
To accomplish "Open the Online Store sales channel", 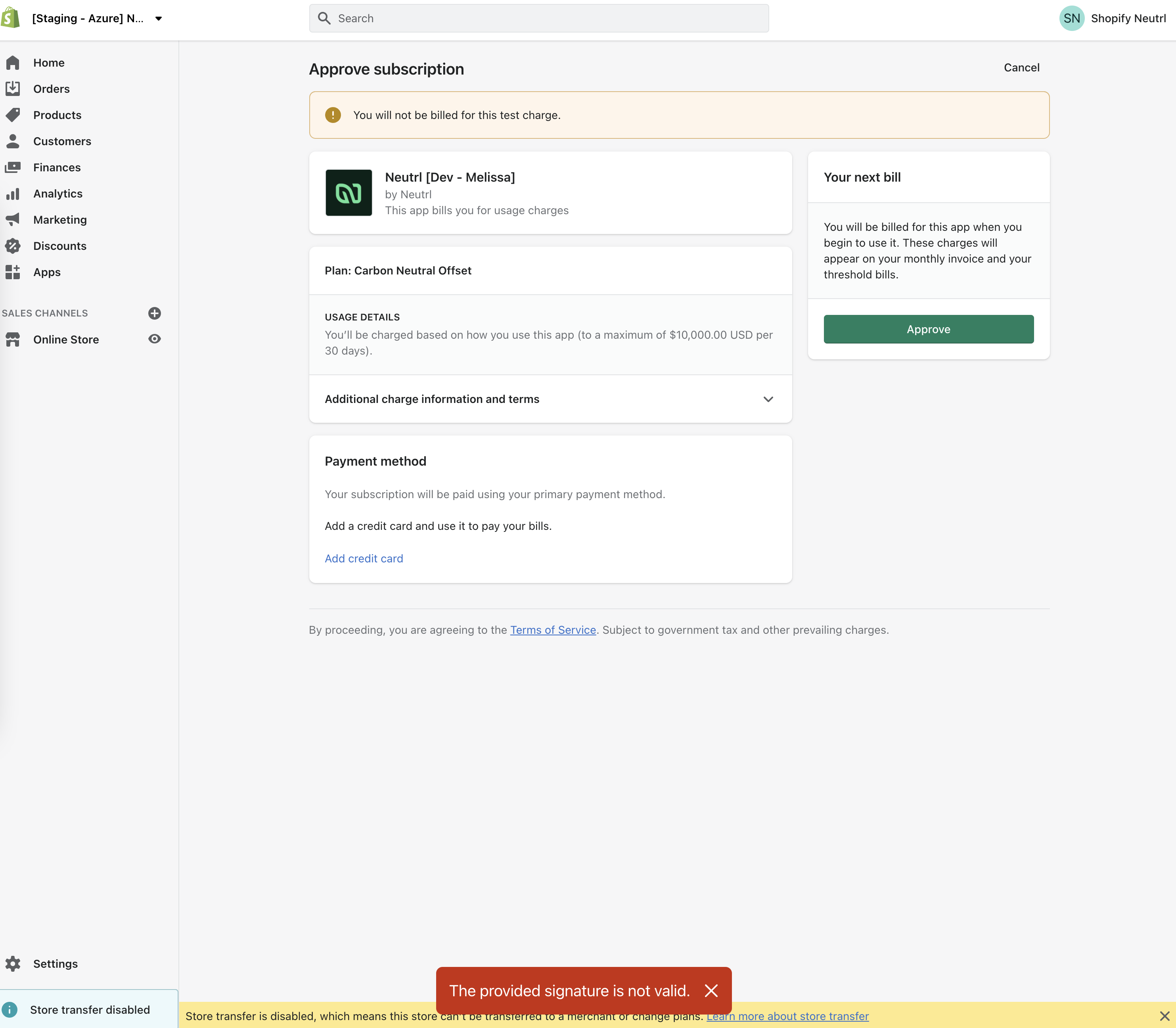I will pos(66,339).
